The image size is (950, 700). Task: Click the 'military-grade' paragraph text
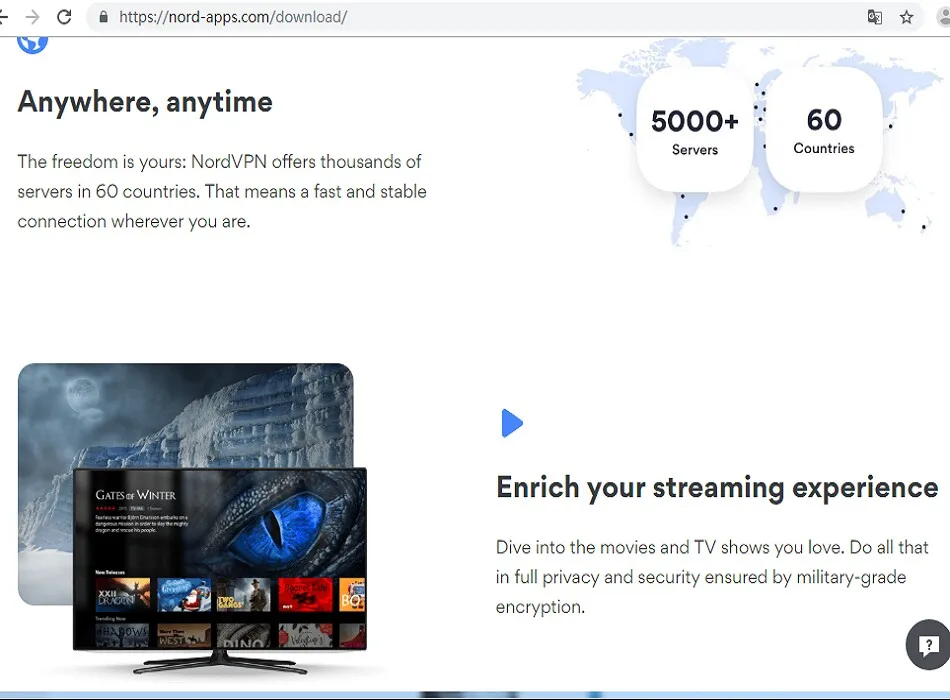[x=851, y=578]
